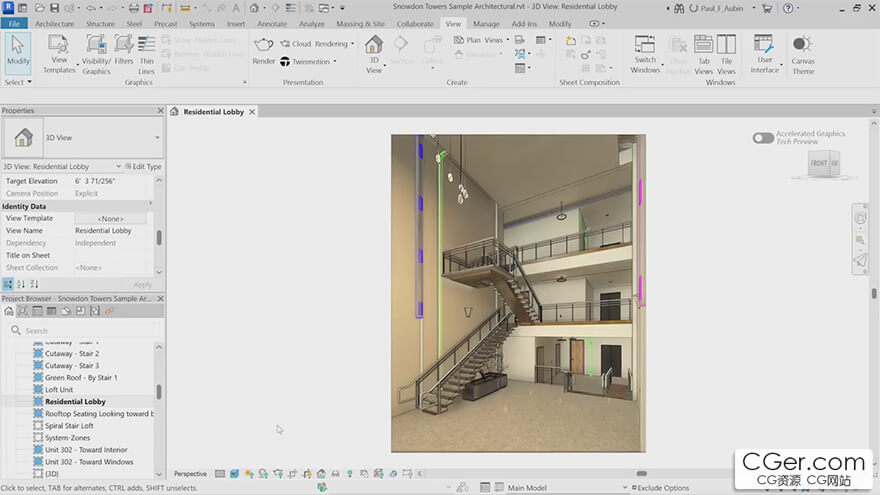Image resolution: width=880 pixels, height=495 pixels.
Task: Close the Project Browser panel
Action: [161, 299]
